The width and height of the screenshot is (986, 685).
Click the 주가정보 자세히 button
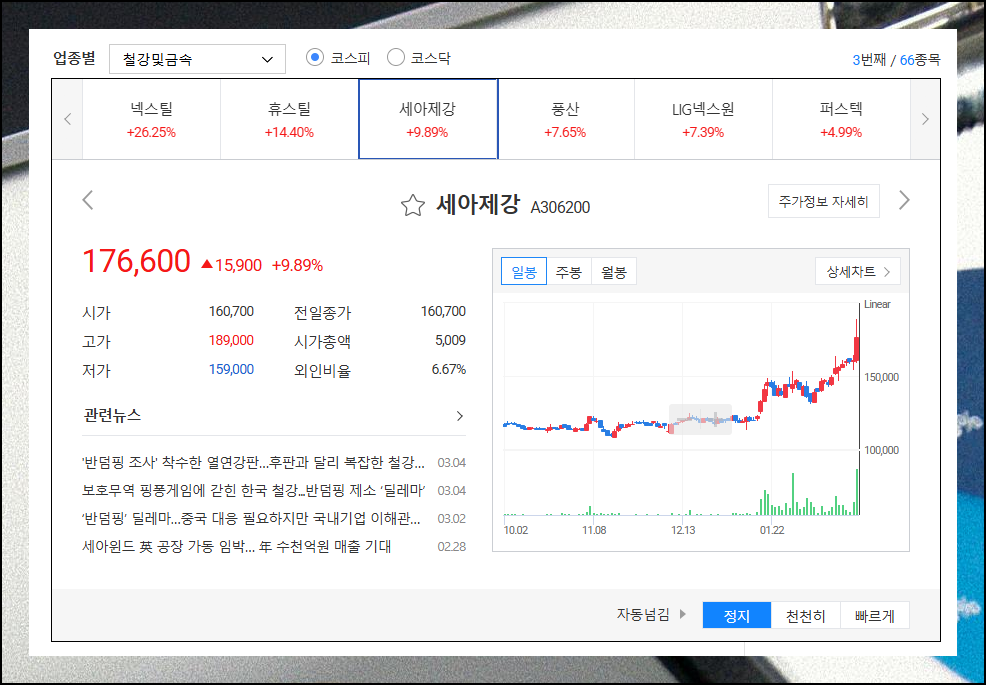tap(824, 201)
